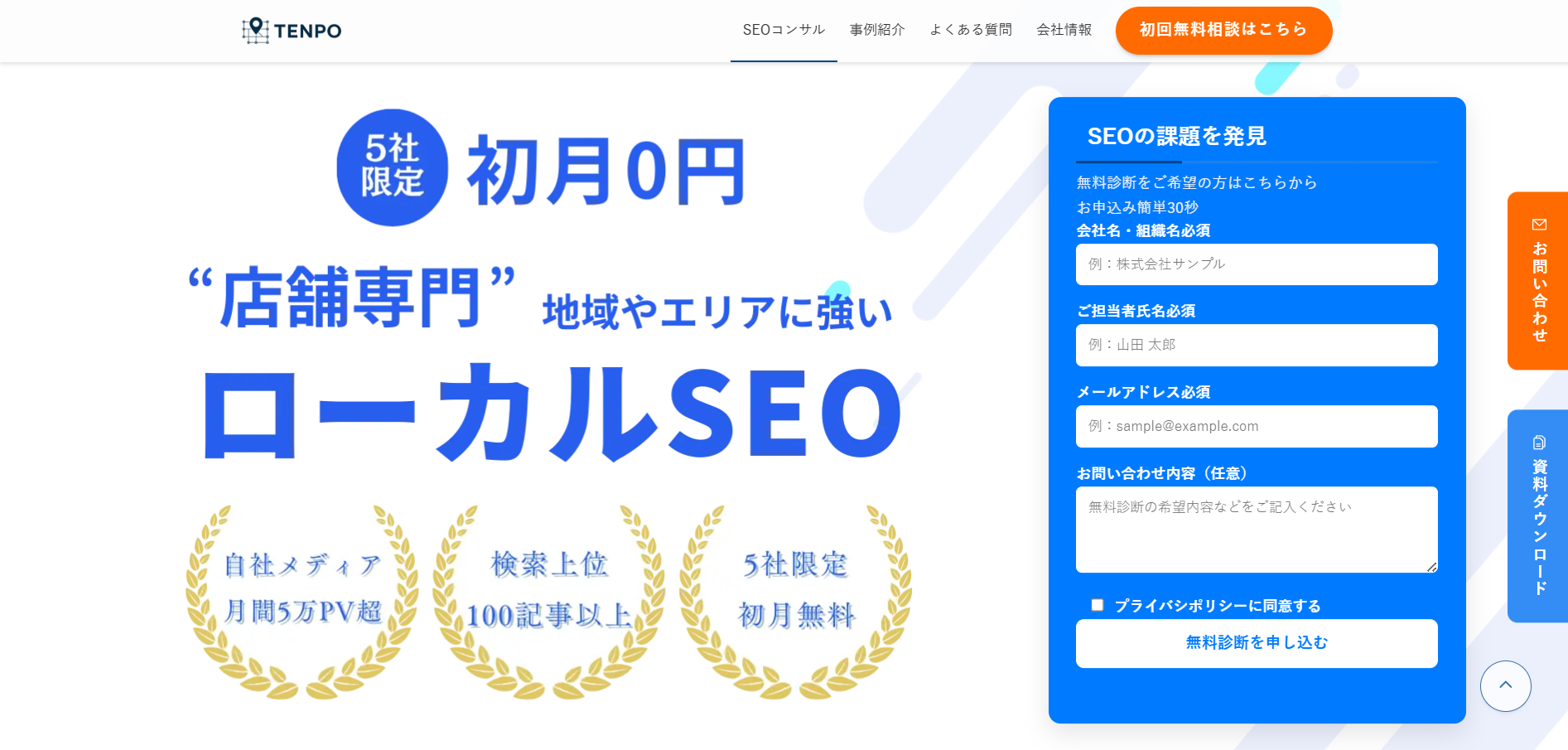Submit with the 無料診断を申し込む button
Image resolution: width=1568 pixels, height=750 pixels.
(1256, 643)
